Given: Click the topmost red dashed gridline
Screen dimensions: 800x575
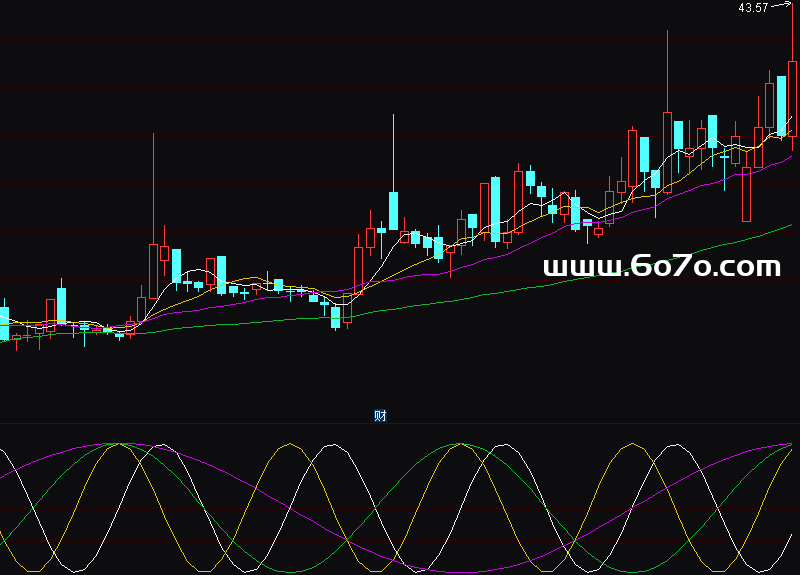Looking at the screenshot, I should click(300, 42).
